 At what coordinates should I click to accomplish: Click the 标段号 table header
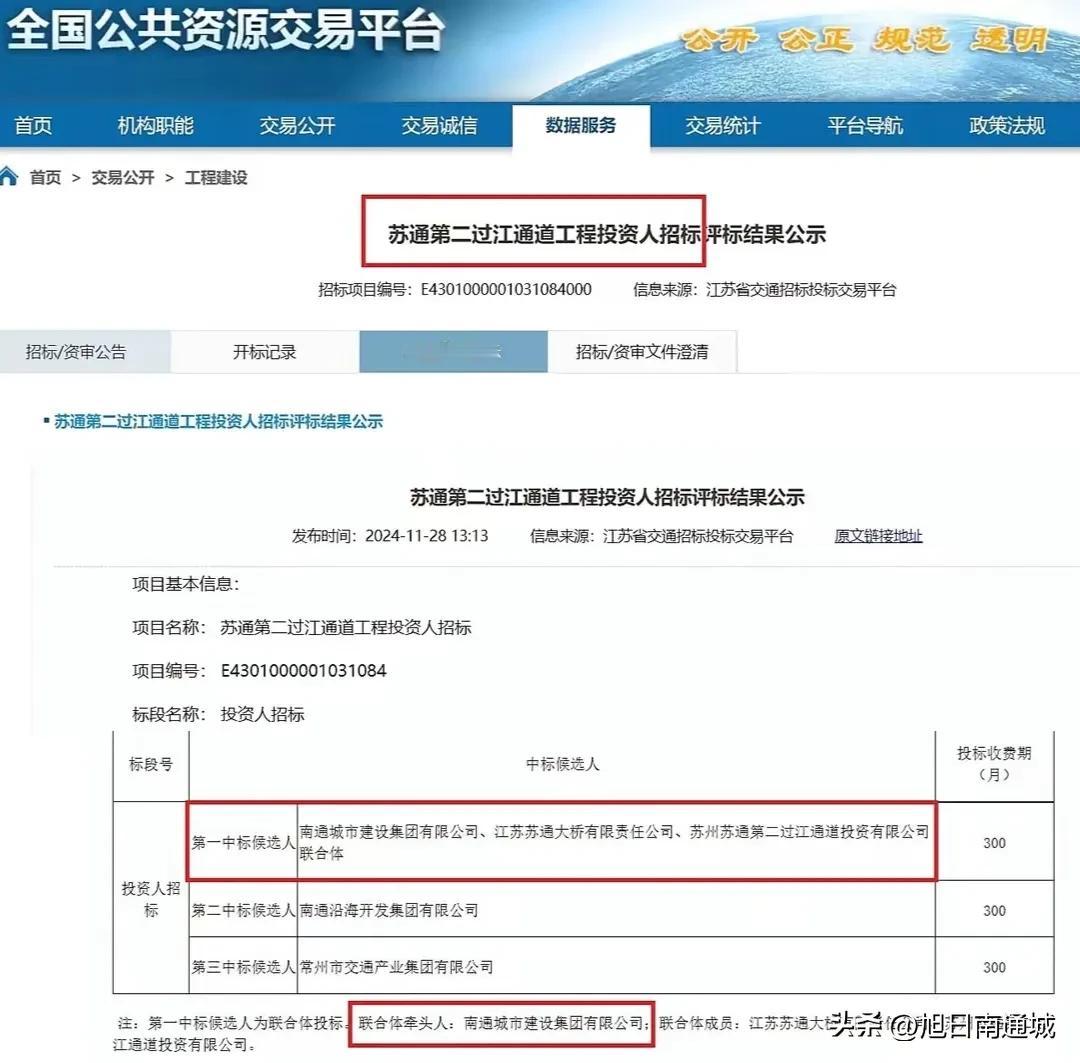pos(151,764)
